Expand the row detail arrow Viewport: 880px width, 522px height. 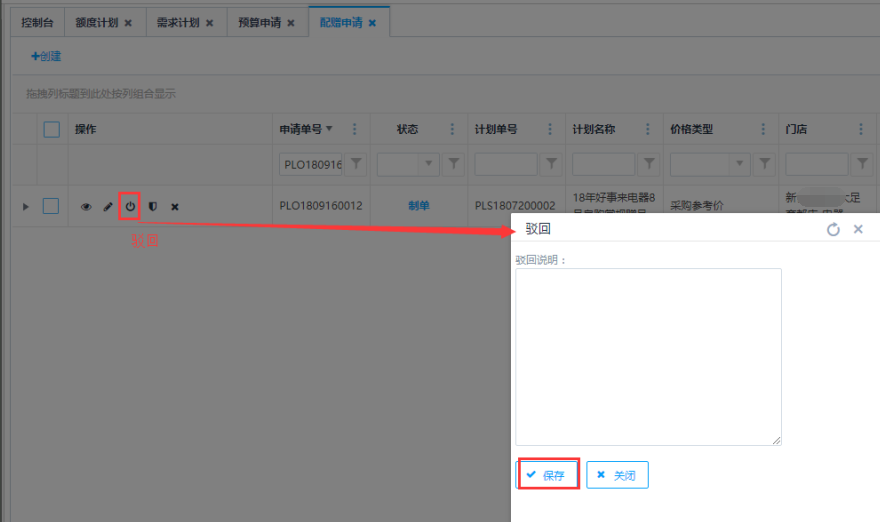click(x=26, y=207)
